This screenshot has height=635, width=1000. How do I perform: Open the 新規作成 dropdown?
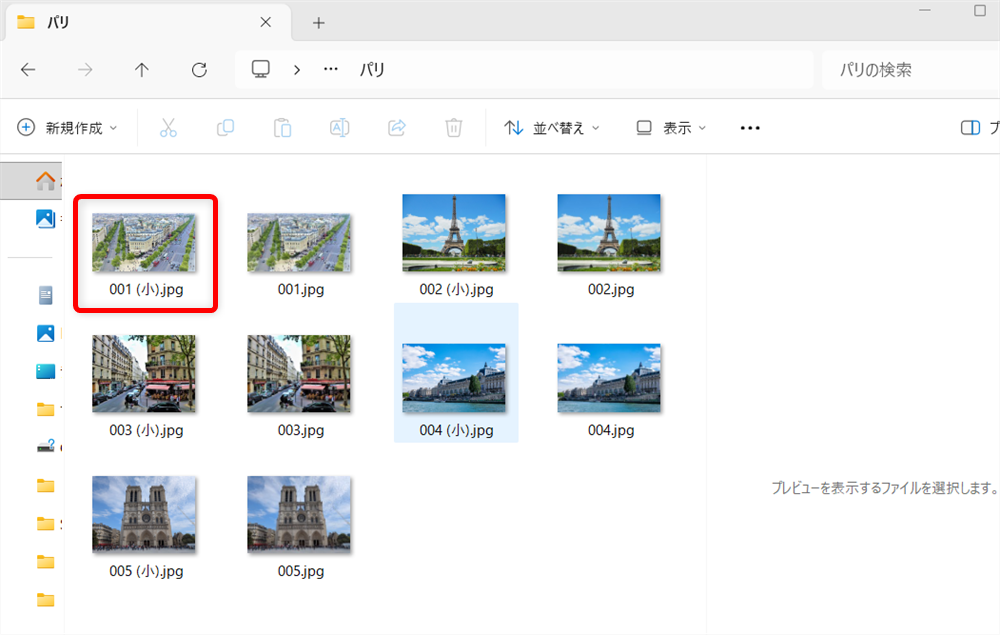point(65,127)
